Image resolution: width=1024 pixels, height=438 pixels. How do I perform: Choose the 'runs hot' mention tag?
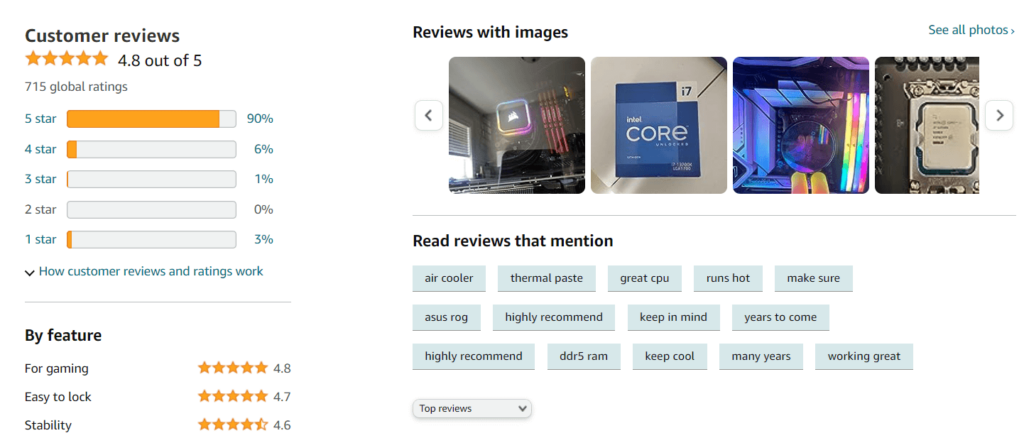[727, 278]
